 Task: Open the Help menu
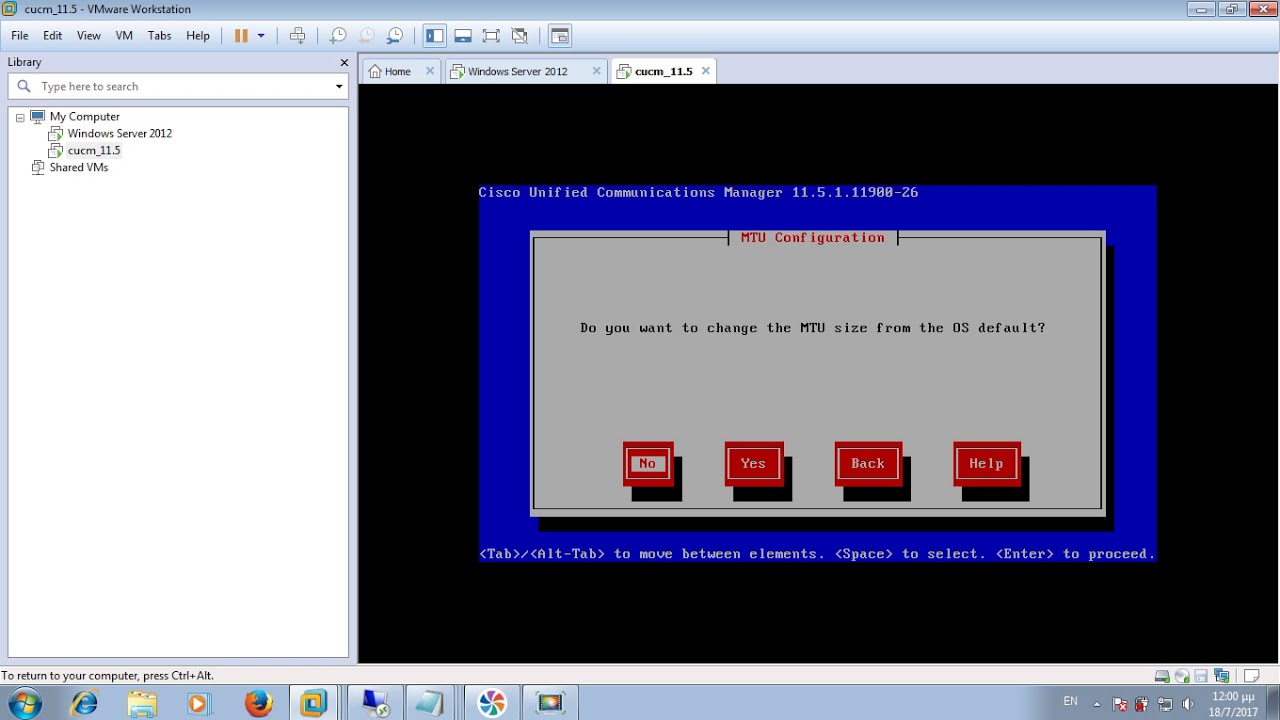(x=198, y=35)
